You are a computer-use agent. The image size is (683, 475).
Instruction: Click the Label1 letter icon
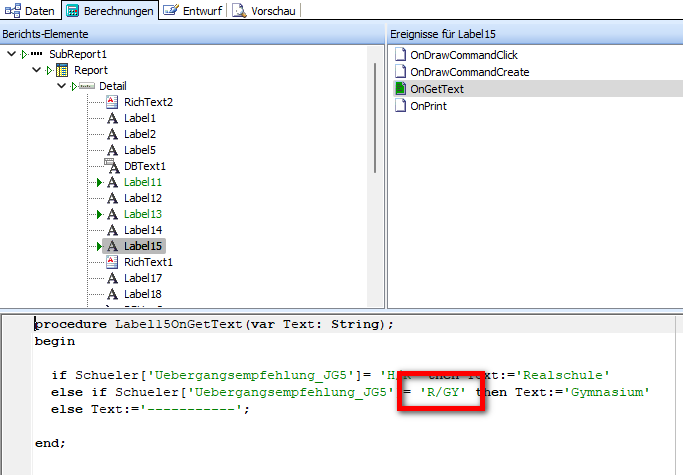coord(112,118)
